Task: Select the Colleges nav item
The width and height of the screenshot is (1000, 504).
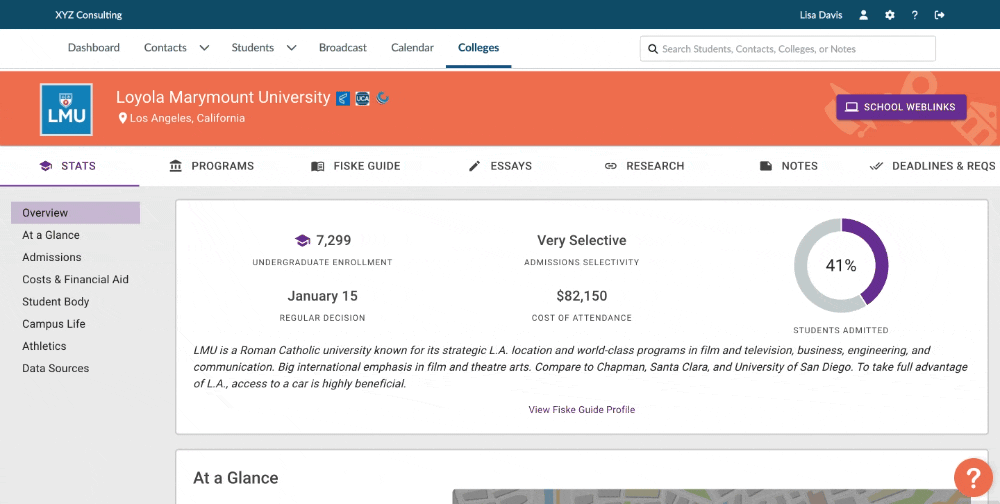Action: [478, 48]
